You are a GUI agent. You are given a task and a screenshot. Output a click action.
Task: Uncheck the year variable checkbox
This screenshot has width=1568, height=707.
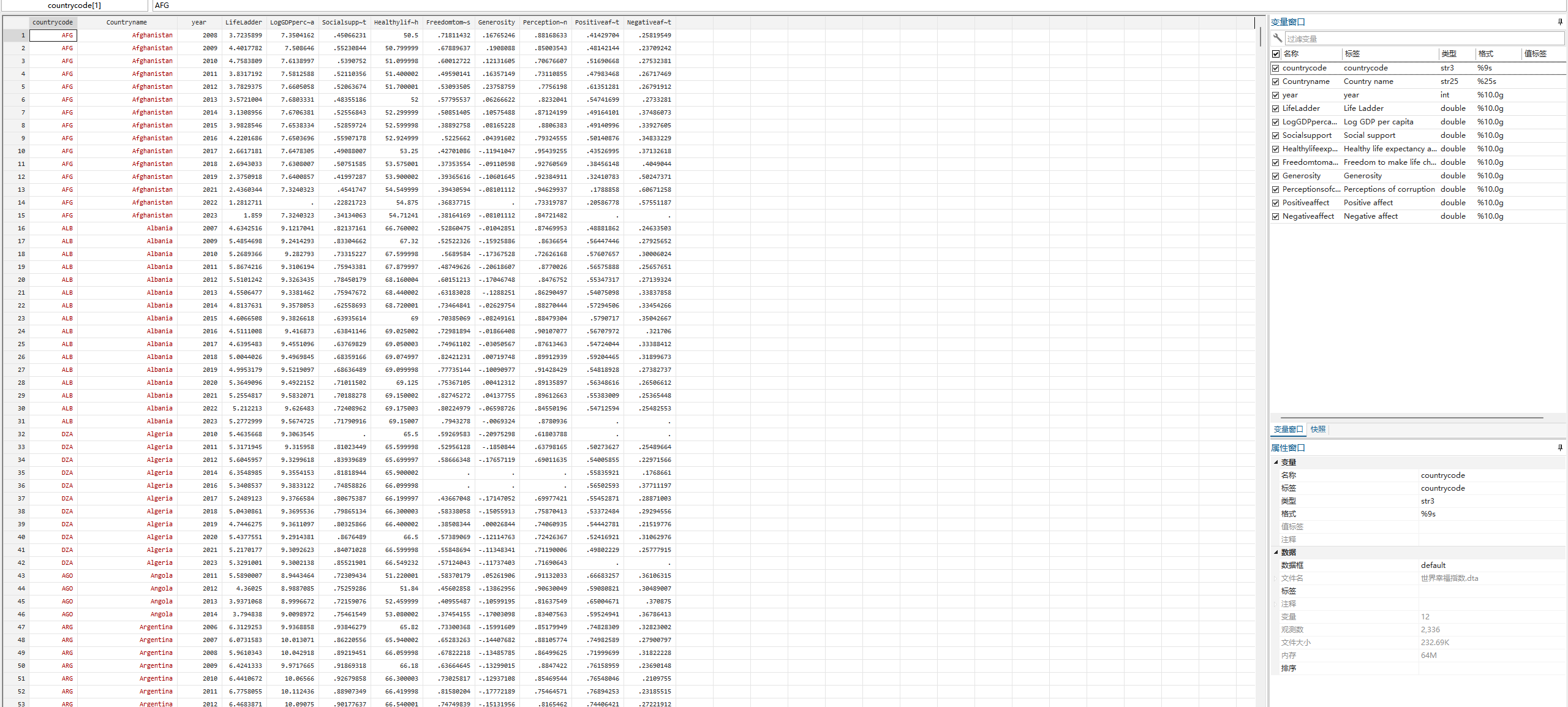tap(1276, 95)
